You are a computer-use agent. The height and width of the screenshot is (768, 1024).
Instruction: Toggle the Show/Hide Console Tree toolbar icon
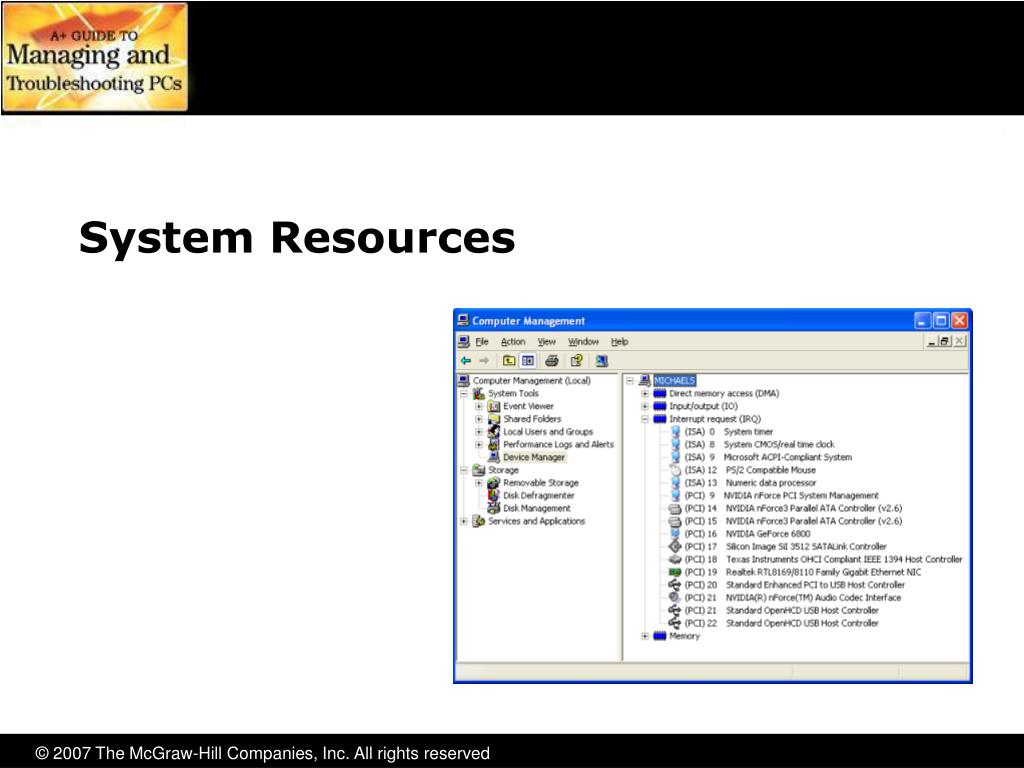click(528, 360)
